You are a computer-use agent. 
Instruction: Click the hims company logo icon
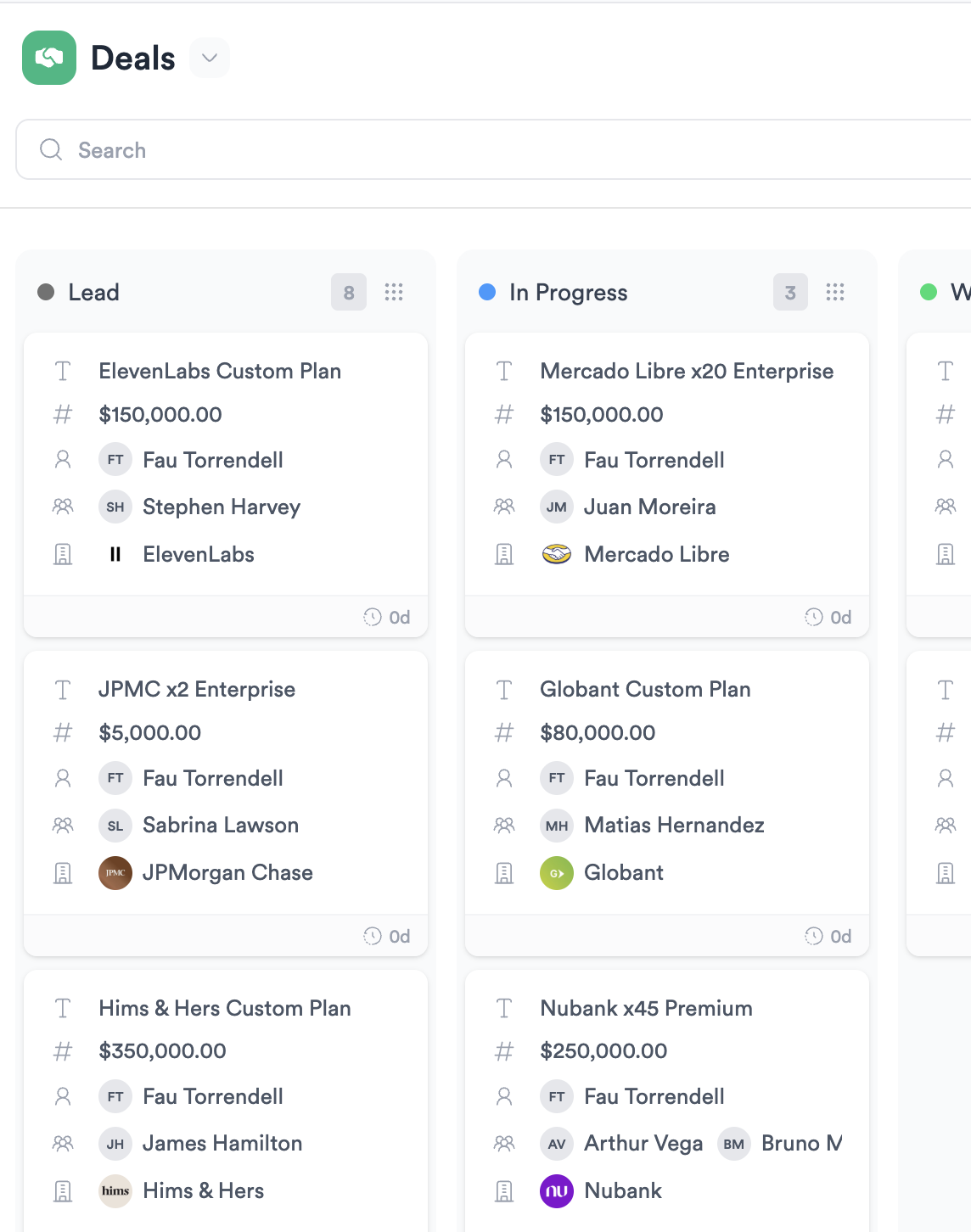click(115, 1190)
